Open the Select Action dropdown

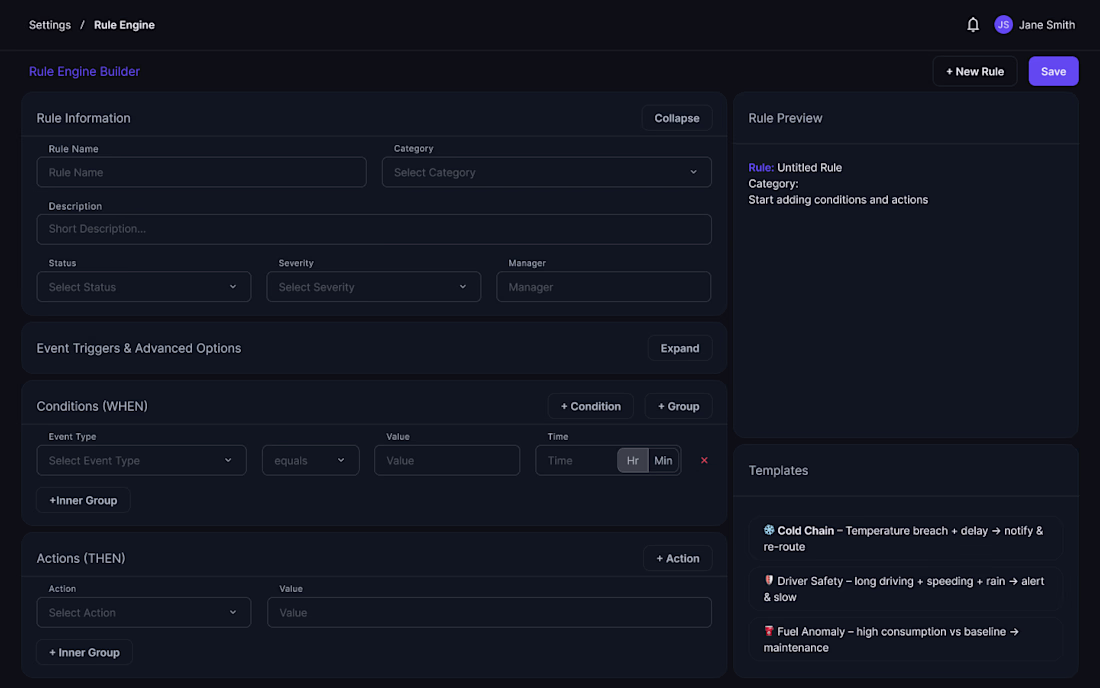coord(143,612)
